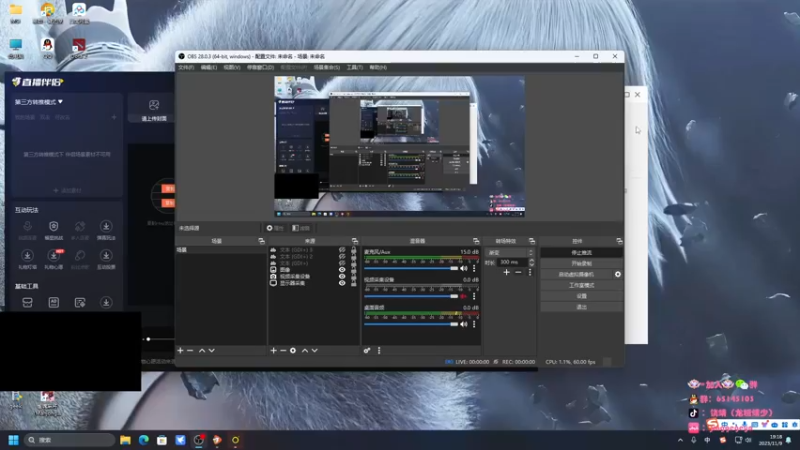The image size is (800, 450).
Task: Mute the Mic/Aux audio channel
Action: (x=464, y=268)
